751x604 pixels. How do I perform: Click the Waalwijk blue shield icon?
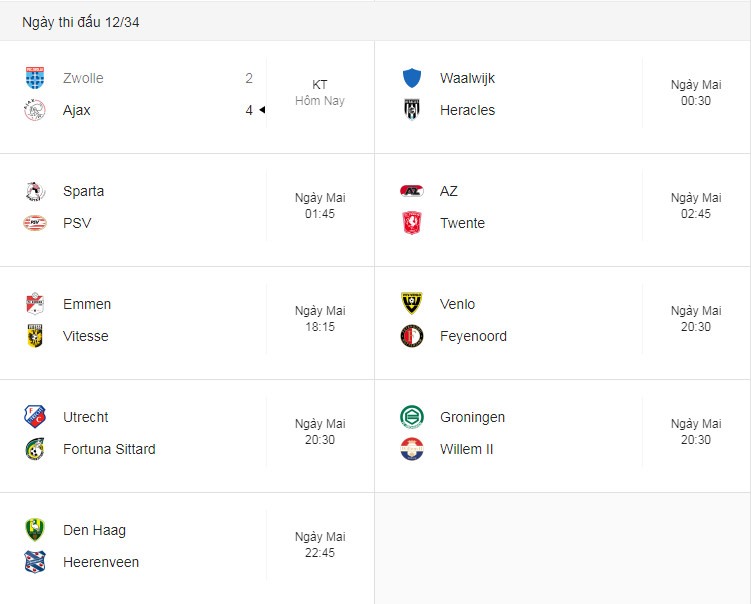pyautogui.click(x=412, y=78)
